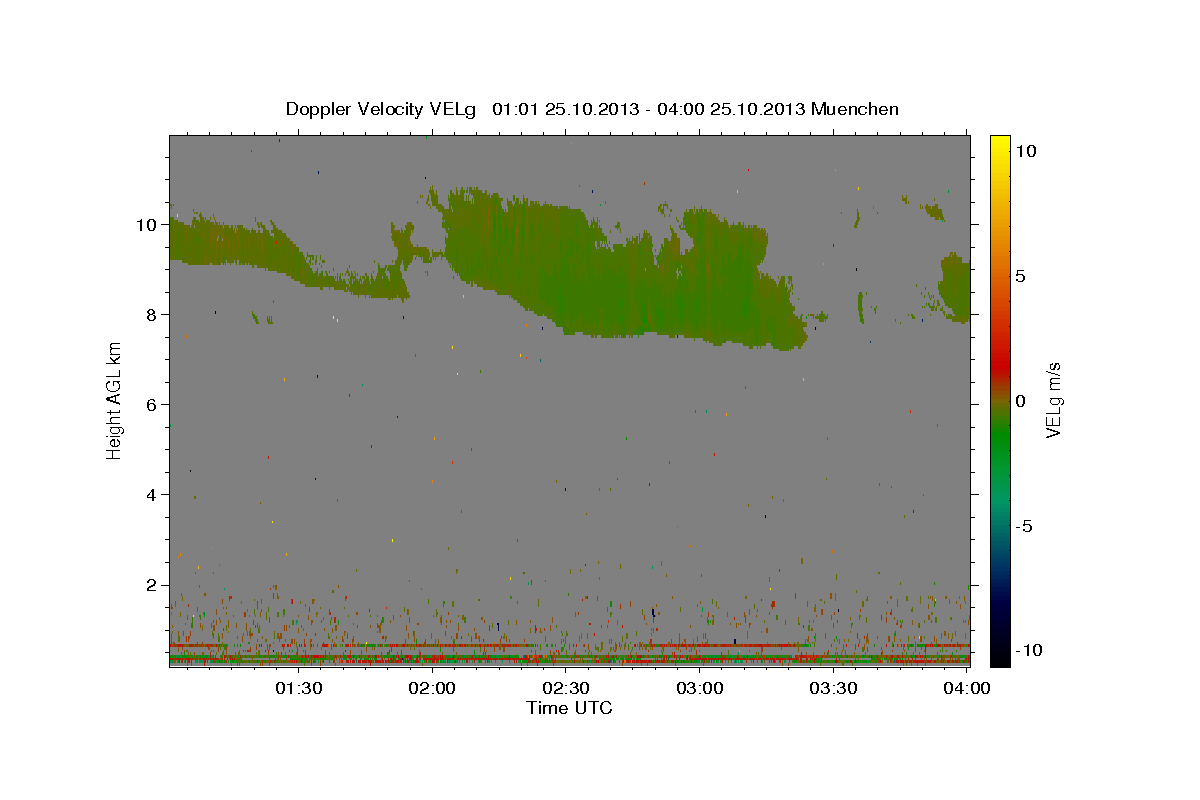
Task: Click the '03:30' time tick label
Action: tap(833, 688)
